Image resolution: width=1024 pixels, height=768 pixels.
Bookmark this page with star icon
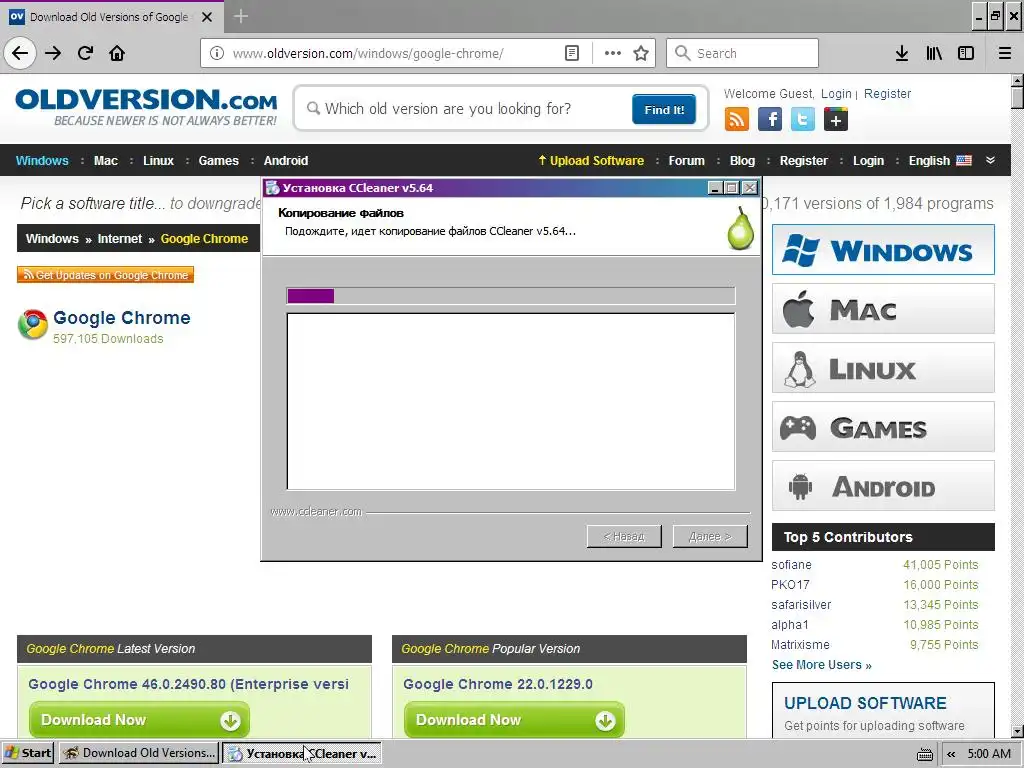pos(641,53)
